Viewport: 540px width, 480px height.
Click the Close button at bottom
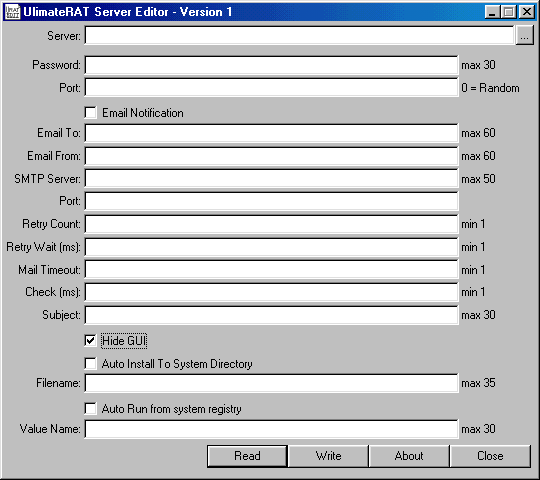490,456
